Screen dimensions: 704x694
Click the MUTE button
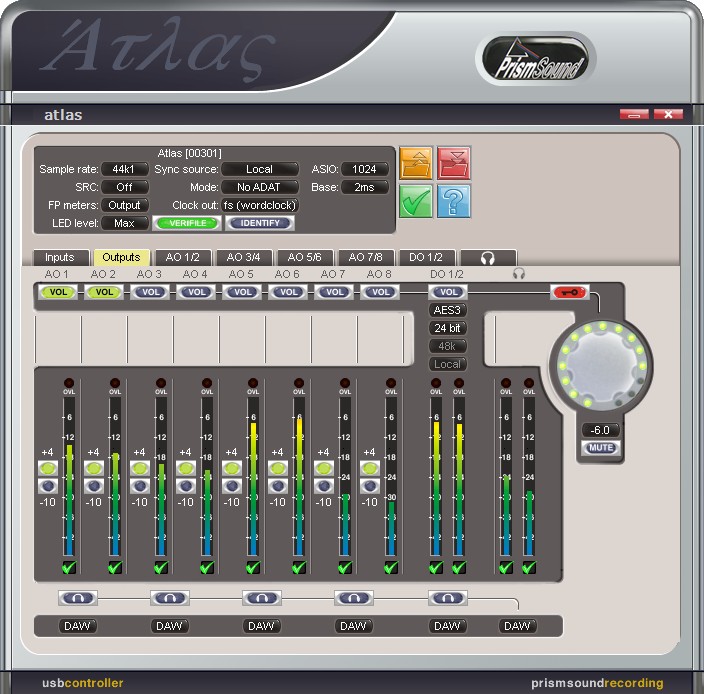tap(601, 448)
